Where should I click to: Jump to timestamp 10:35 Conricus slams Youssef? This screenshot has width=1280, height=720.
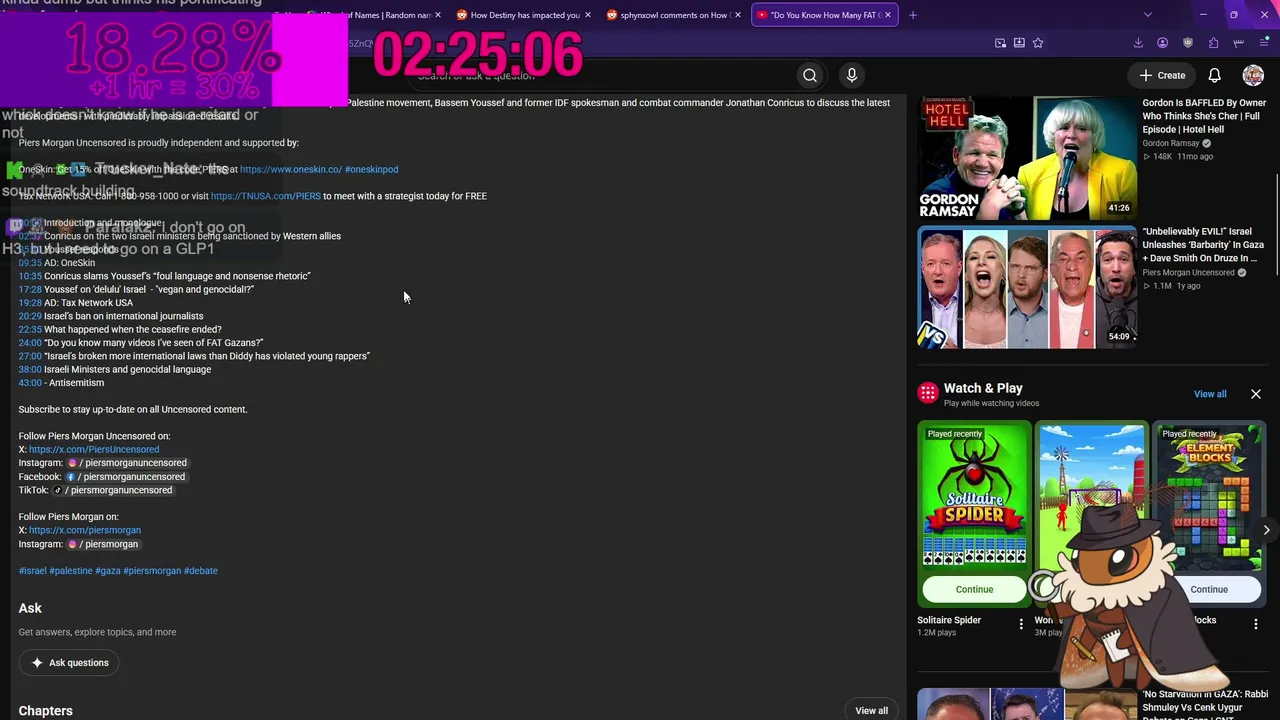click(30, 276)
